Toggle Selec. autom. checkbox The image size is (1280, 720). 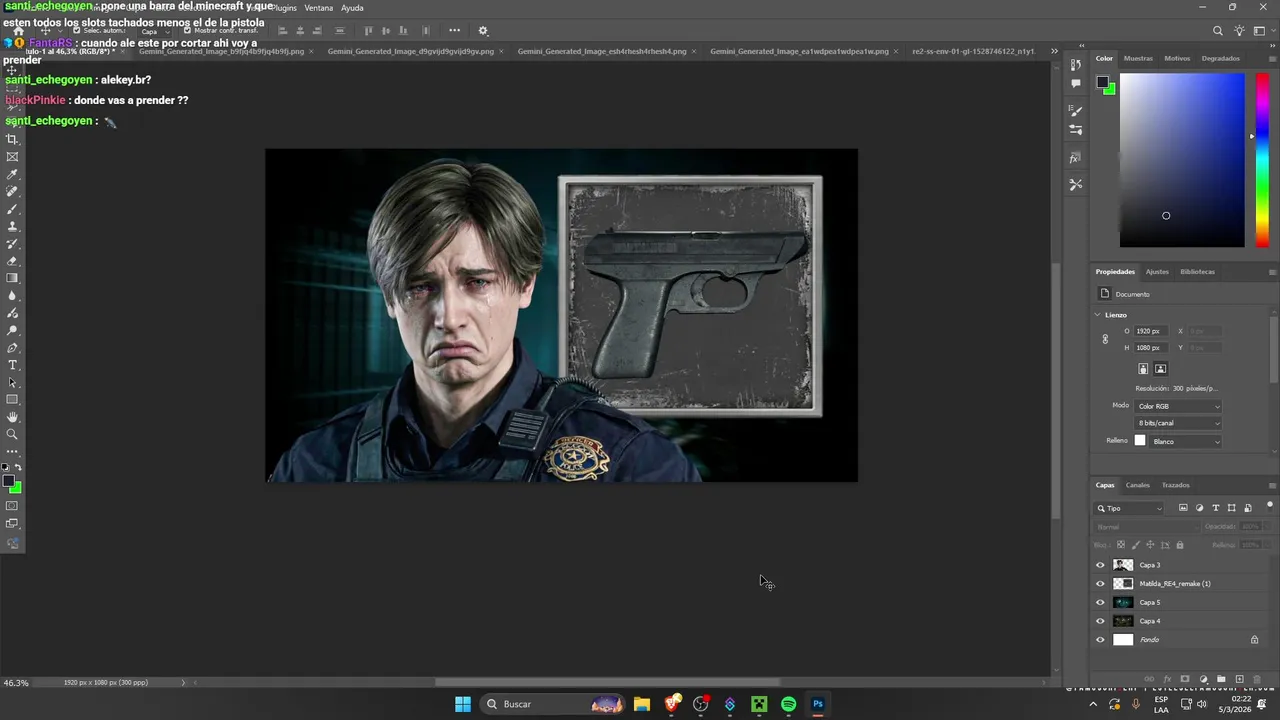click(x=77, y=31)
